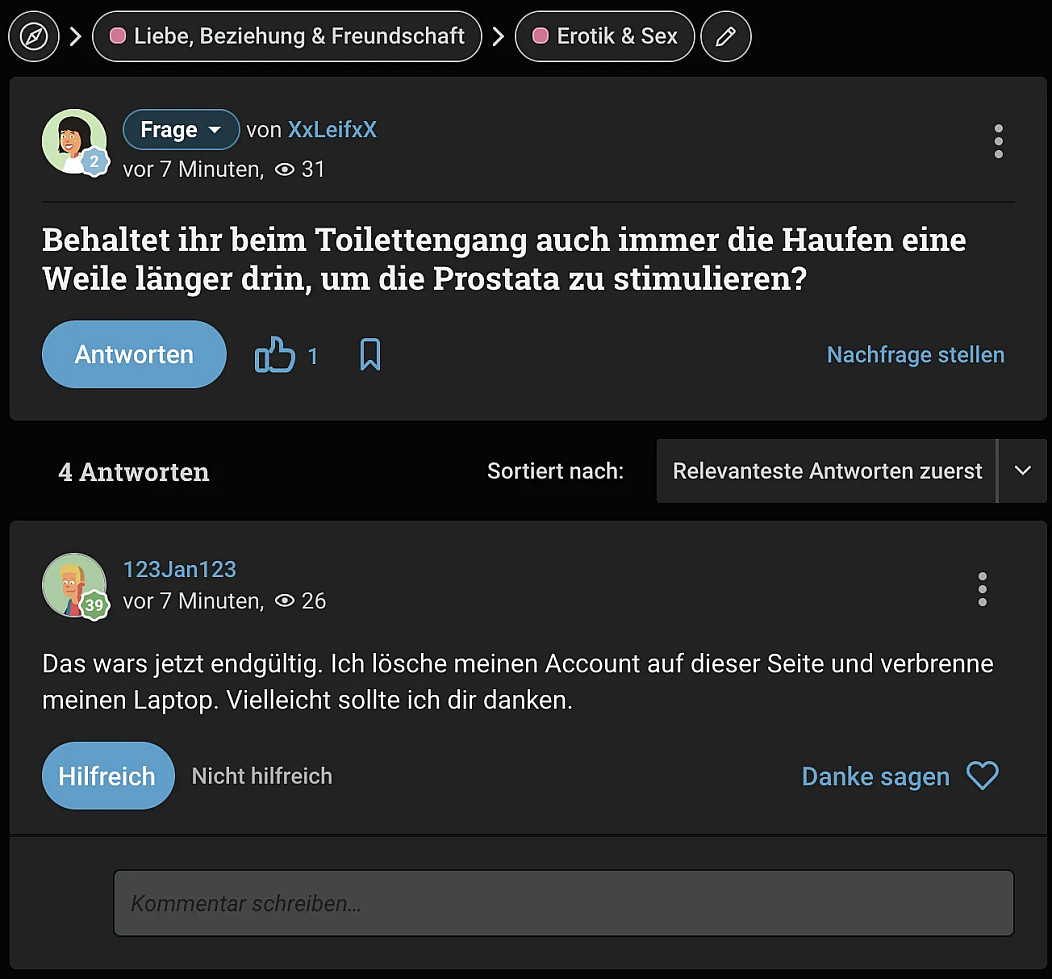The height and width of the screenshot is (979, 1052).
Task: Focus the Kommentar schreiben input field
Action: tap(563, 903)
